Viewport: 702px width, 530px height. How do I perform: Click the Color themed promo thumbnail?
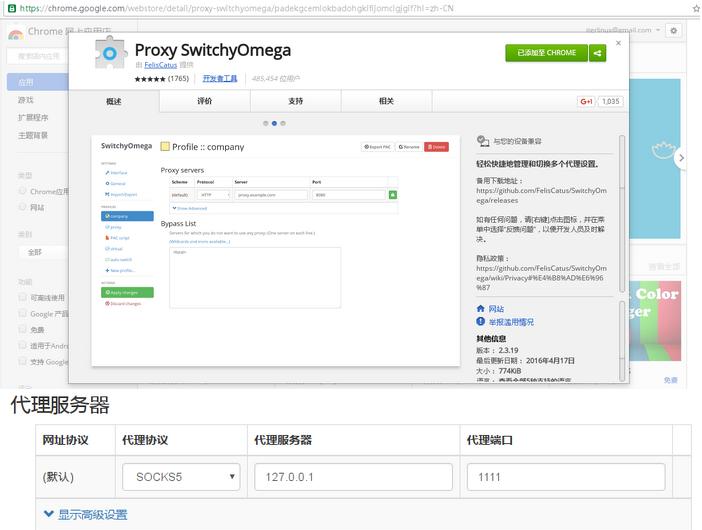click(x=655, y=321)
